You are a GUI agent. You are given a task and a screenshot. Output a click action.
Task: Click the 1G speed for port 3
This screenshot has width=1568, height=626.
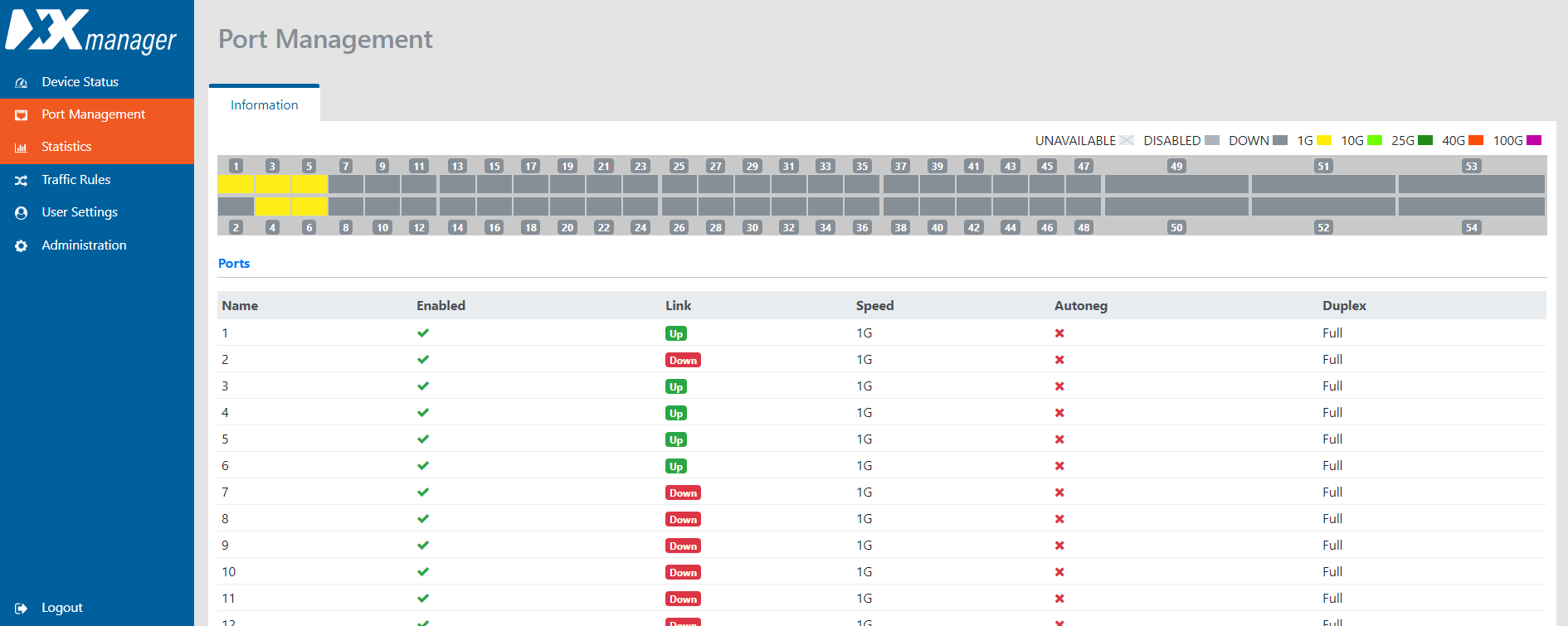point(864,386)
